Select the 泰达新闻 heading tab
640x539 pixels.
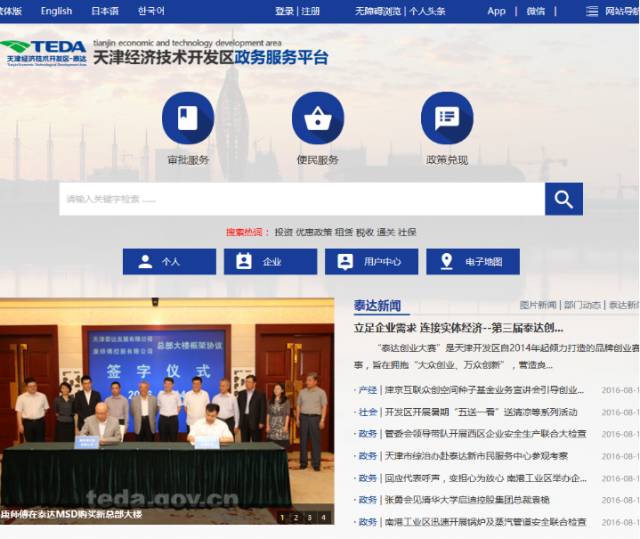pyautogui.click(x=378, y=306)
